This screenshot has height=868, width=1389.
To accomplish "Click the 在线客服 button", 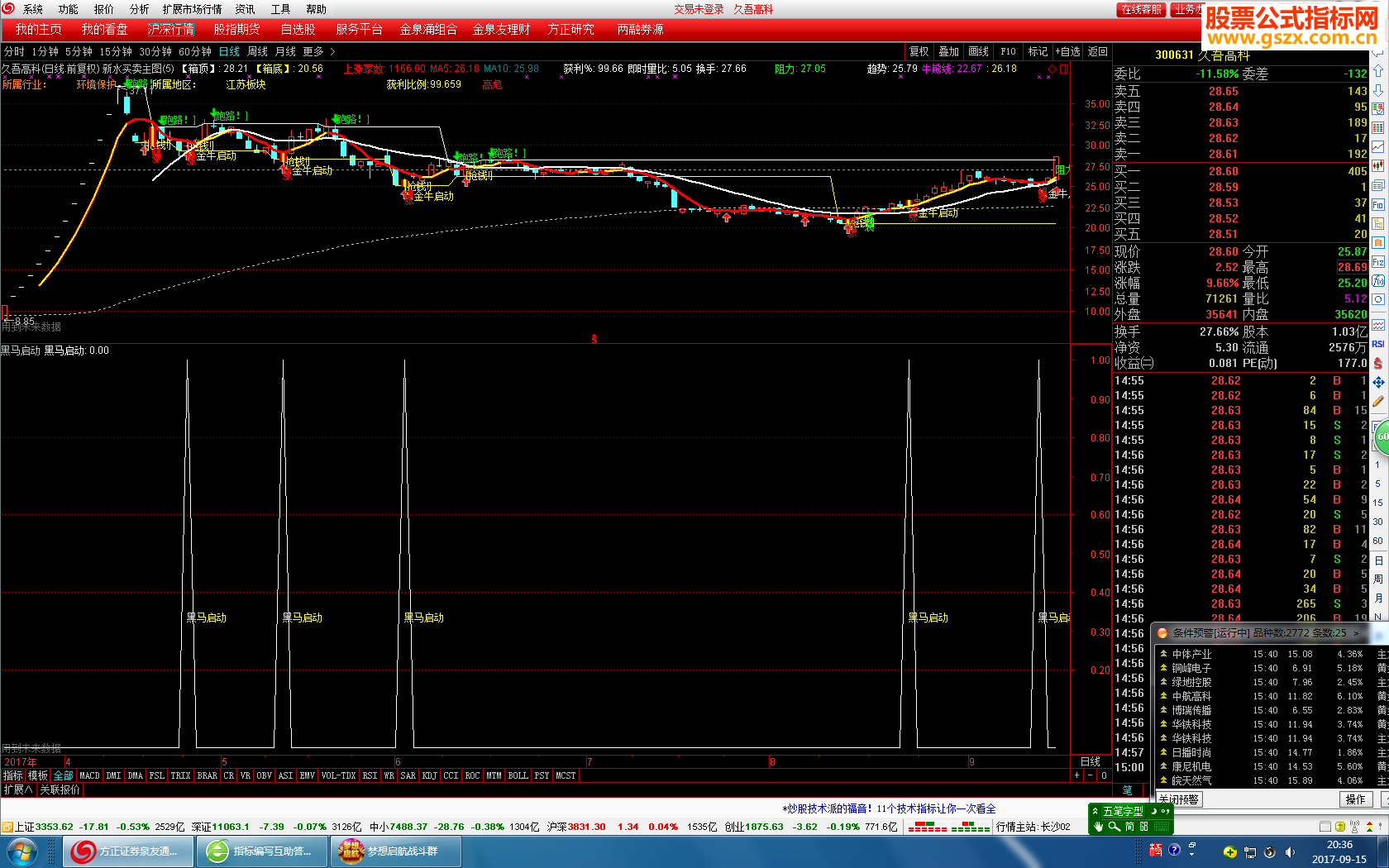I will 1142,9.
